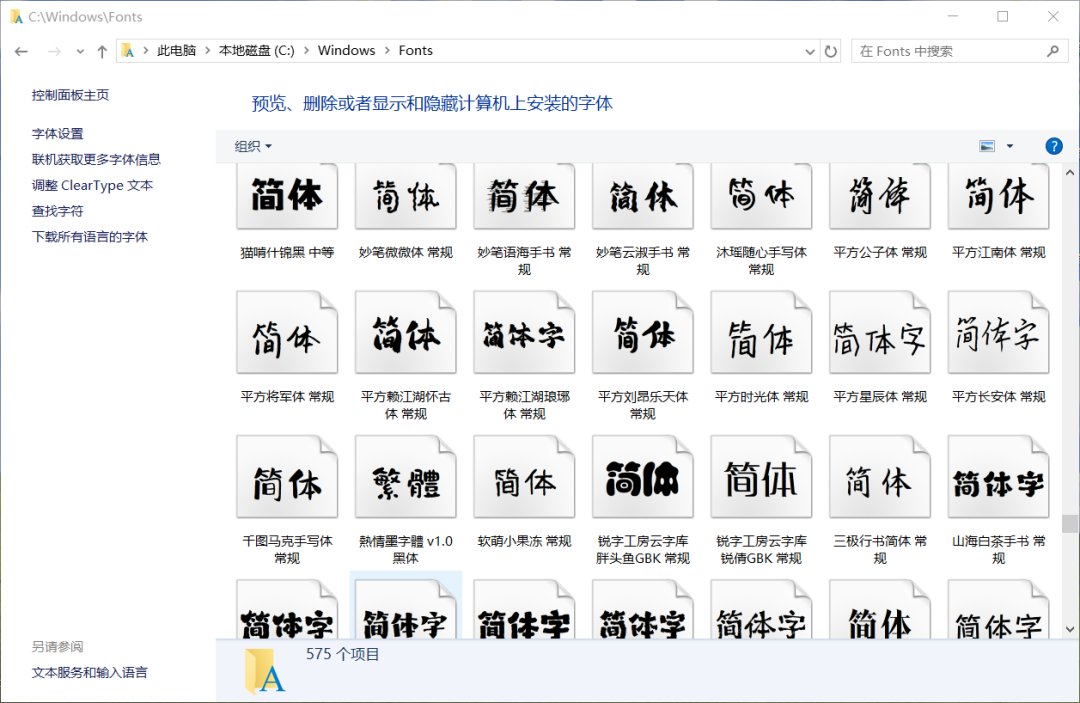
Task: Click the vertical scrollbar thumb
Action: pos(1070,523)
